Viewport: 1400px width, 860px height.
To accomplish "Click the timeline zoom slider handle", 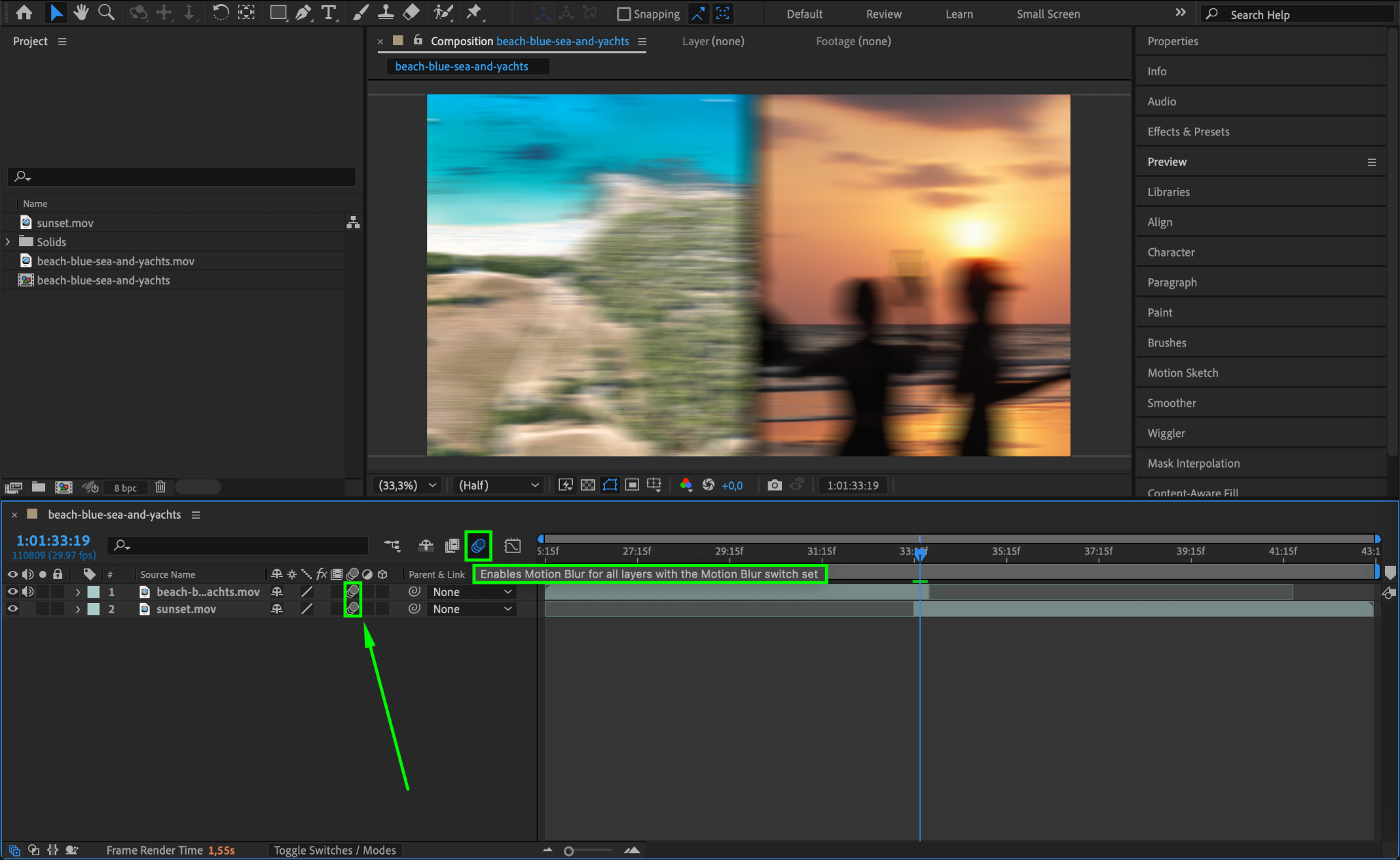I will point(569,850).
